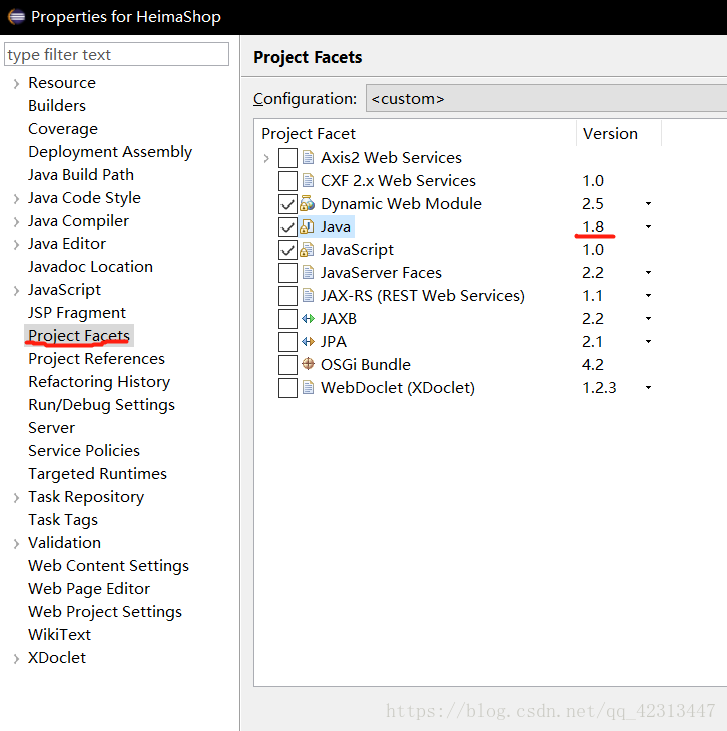This screenshot has height=731, width=727.
Task: Open the Configuration combo box
Action: pos(545,99)
